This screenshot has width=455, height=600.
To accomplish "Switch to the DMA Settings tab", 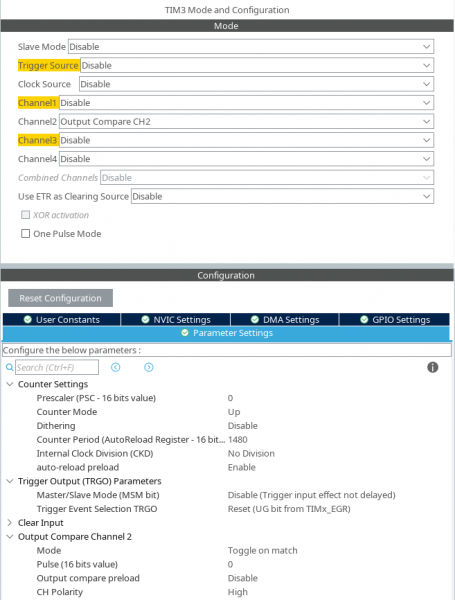I will [285, 320].
